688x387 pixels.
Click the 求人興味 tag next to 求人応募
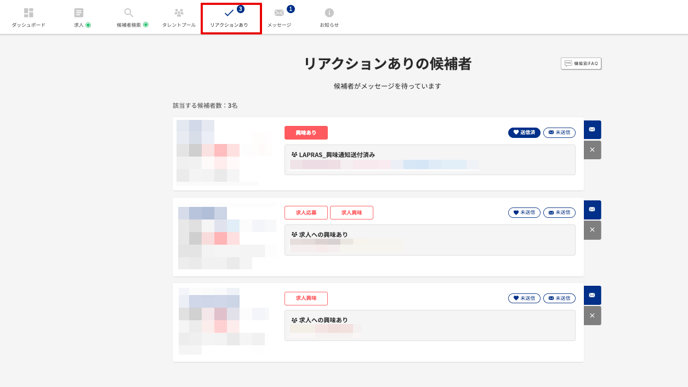tap(351, 213)
